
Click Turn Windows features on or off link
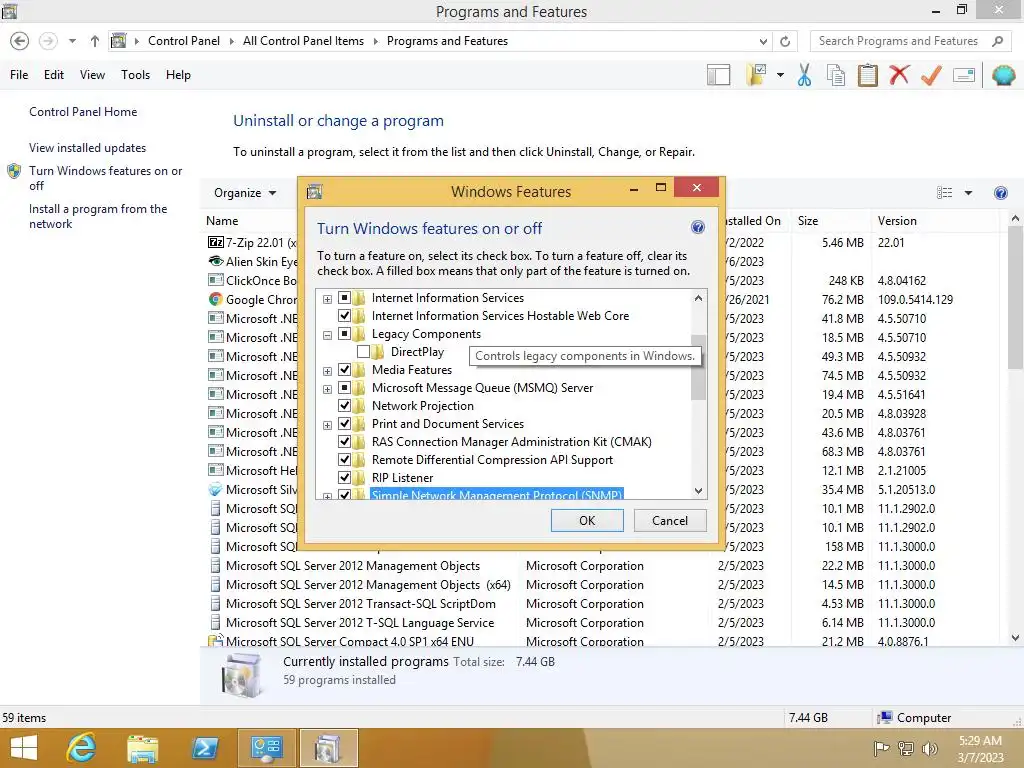105,178
